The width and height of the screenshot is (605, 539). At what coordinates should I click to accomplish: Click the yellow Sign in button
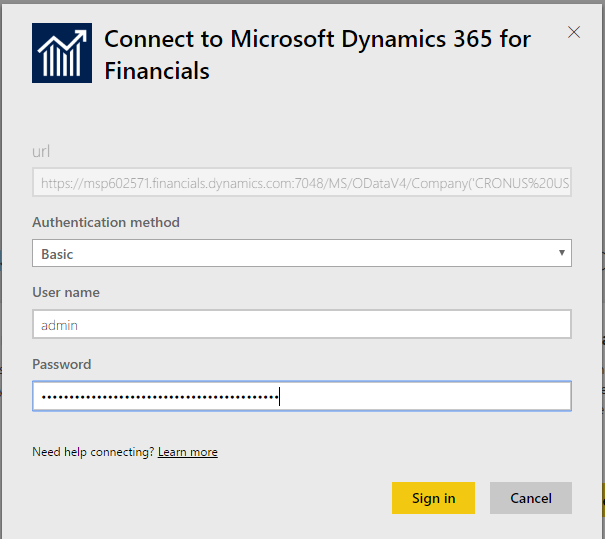[x=433, y=498]
